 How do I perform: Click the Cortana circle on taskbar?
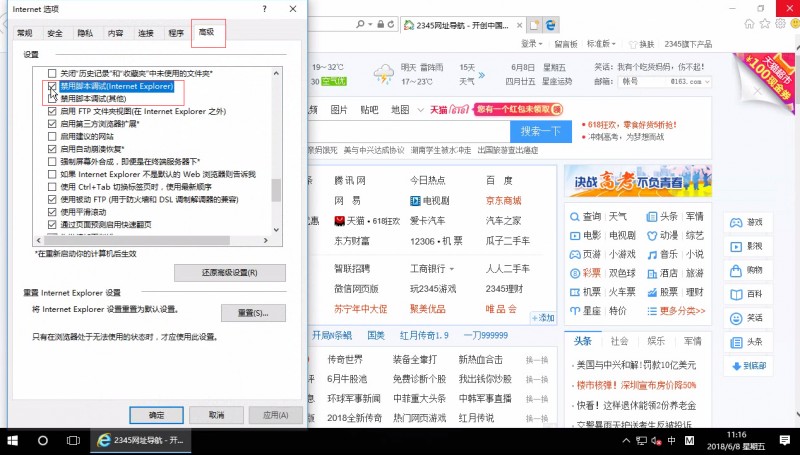tap(43, 440)
